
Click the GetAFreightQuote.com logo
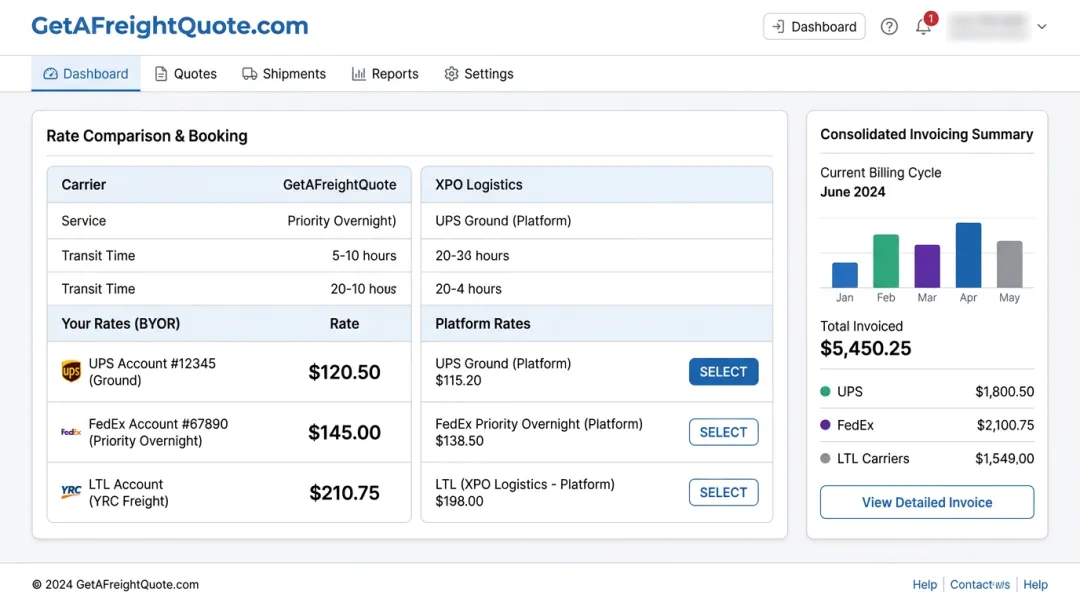pos(169,26)
